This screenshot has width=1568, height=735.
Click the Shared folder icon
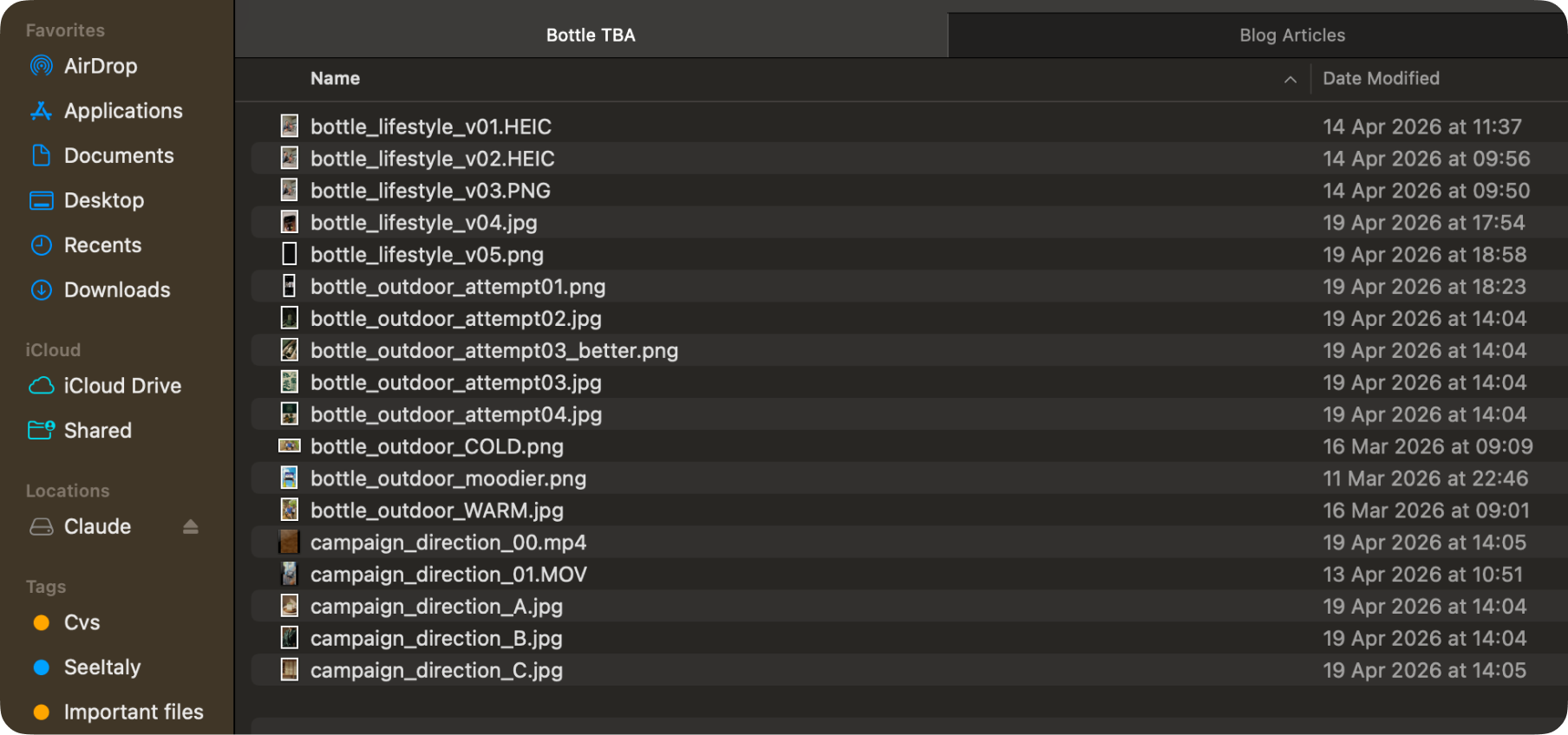click(x=41, y=431)
